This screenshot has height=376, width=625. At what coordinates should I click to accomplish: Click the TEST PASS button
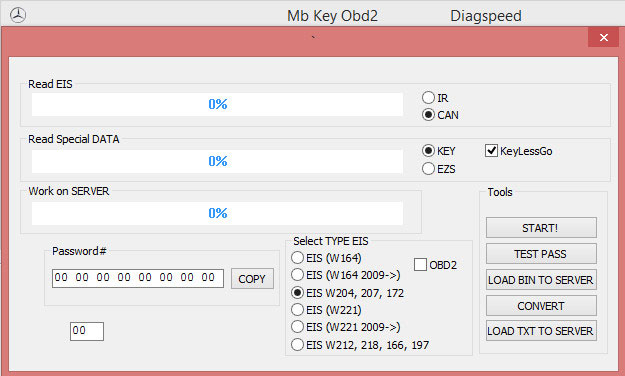[x=541, y=254]
